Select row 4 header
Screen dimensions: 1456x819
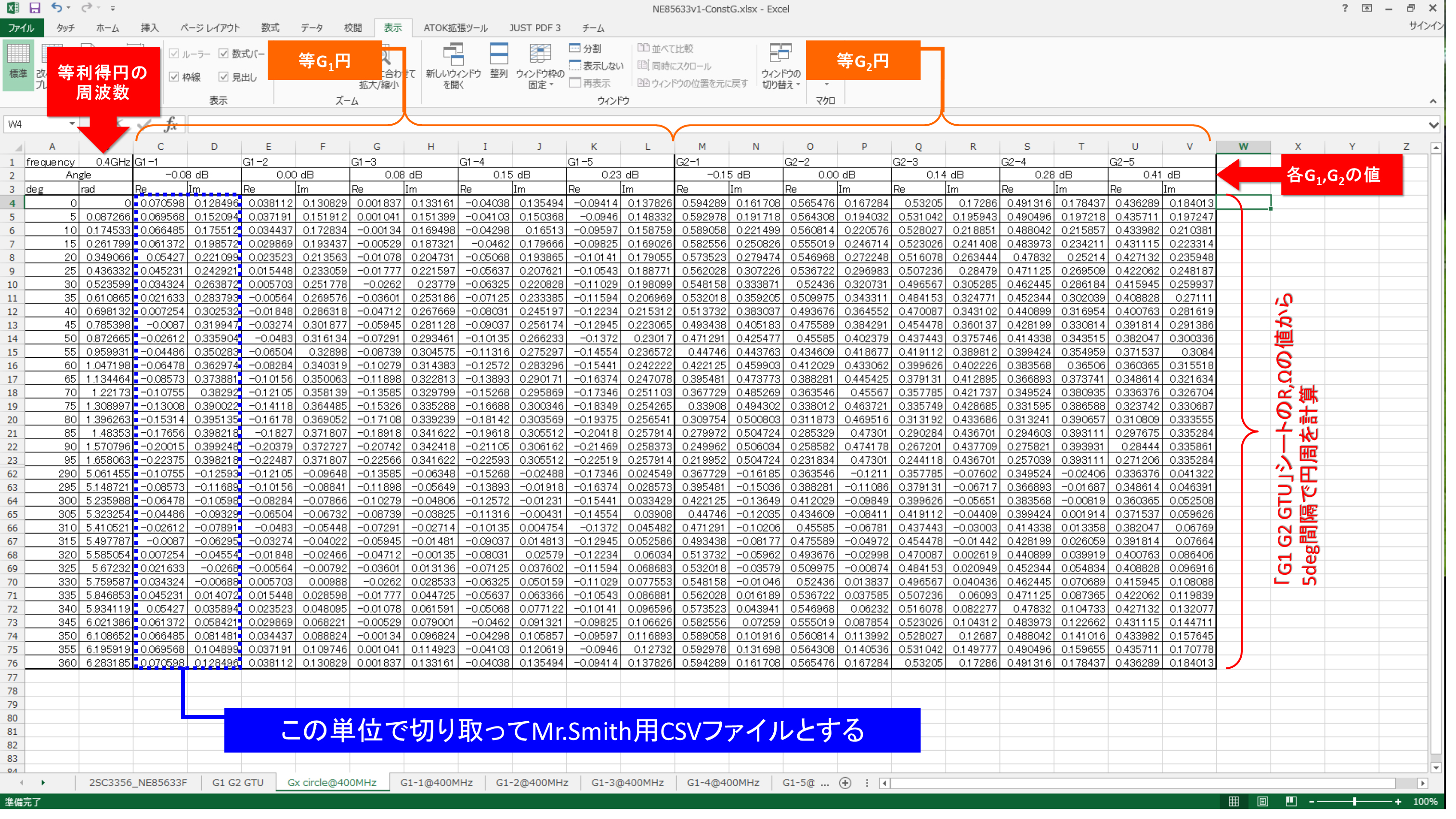(12, 204)
